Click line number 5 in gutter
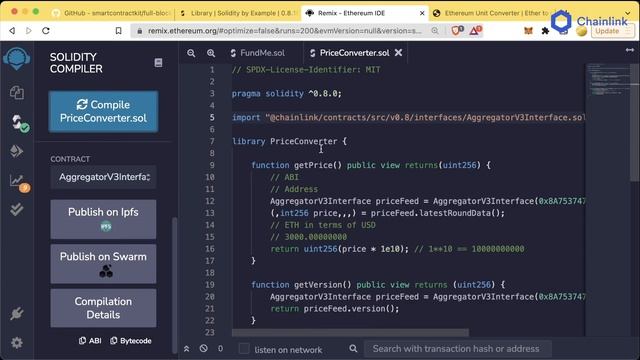The image size is (640, 360). [x=212, y=118]
